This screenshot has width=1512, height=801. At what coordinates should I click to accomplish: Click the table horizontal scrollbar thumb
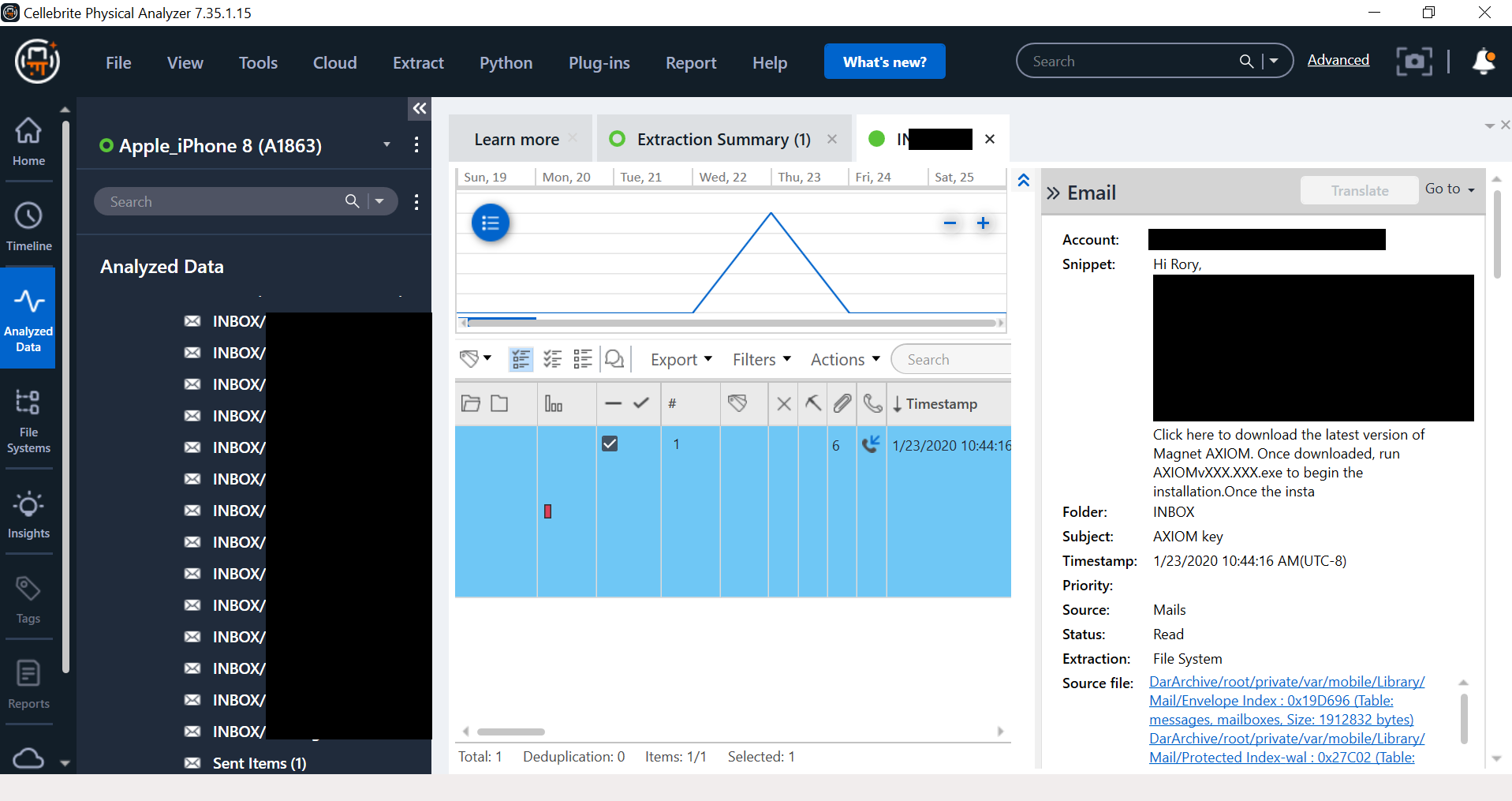511,732
